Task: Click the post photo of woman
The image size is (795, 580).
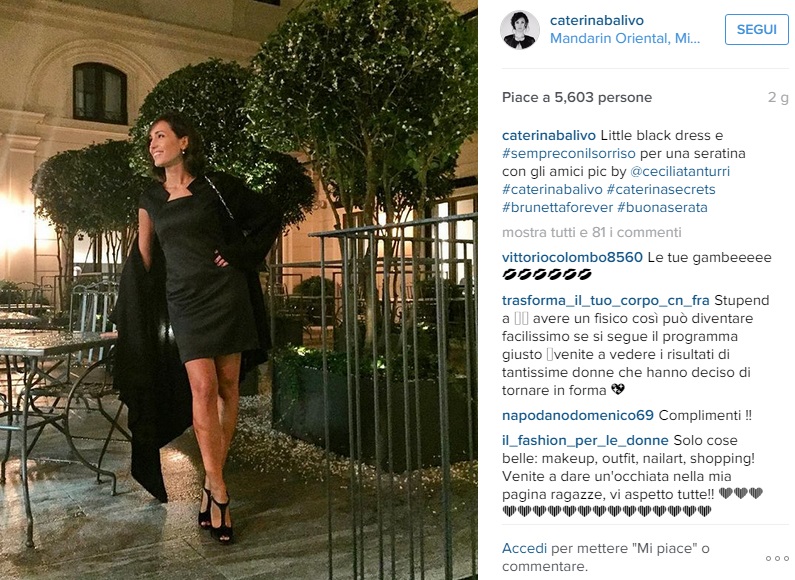Action: (x=239, y=290)
